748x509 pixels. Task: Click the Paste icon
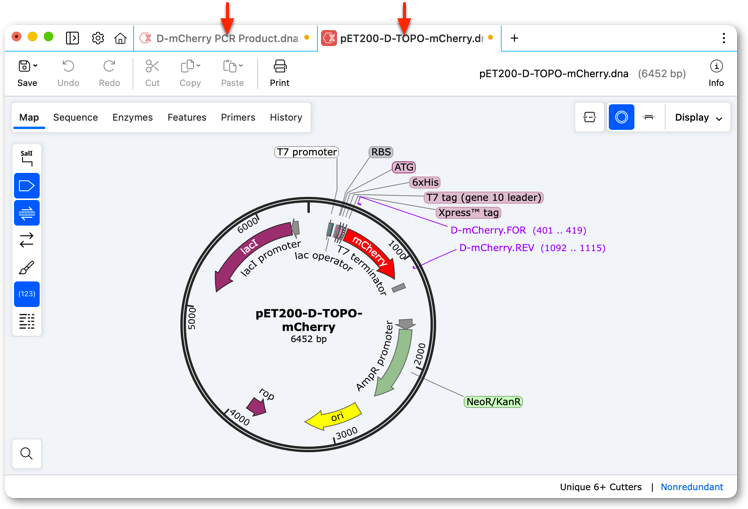click(230, 66)
